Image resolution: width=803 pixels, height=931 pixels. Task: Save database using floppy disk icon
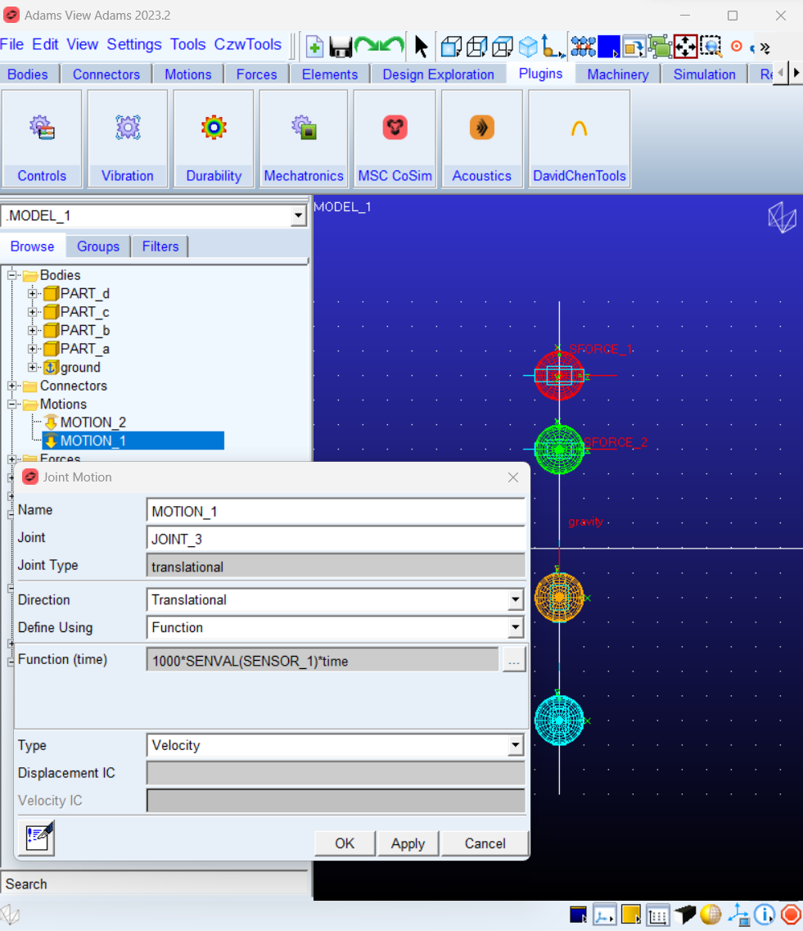pyautogui.click(x=340, y=46)
